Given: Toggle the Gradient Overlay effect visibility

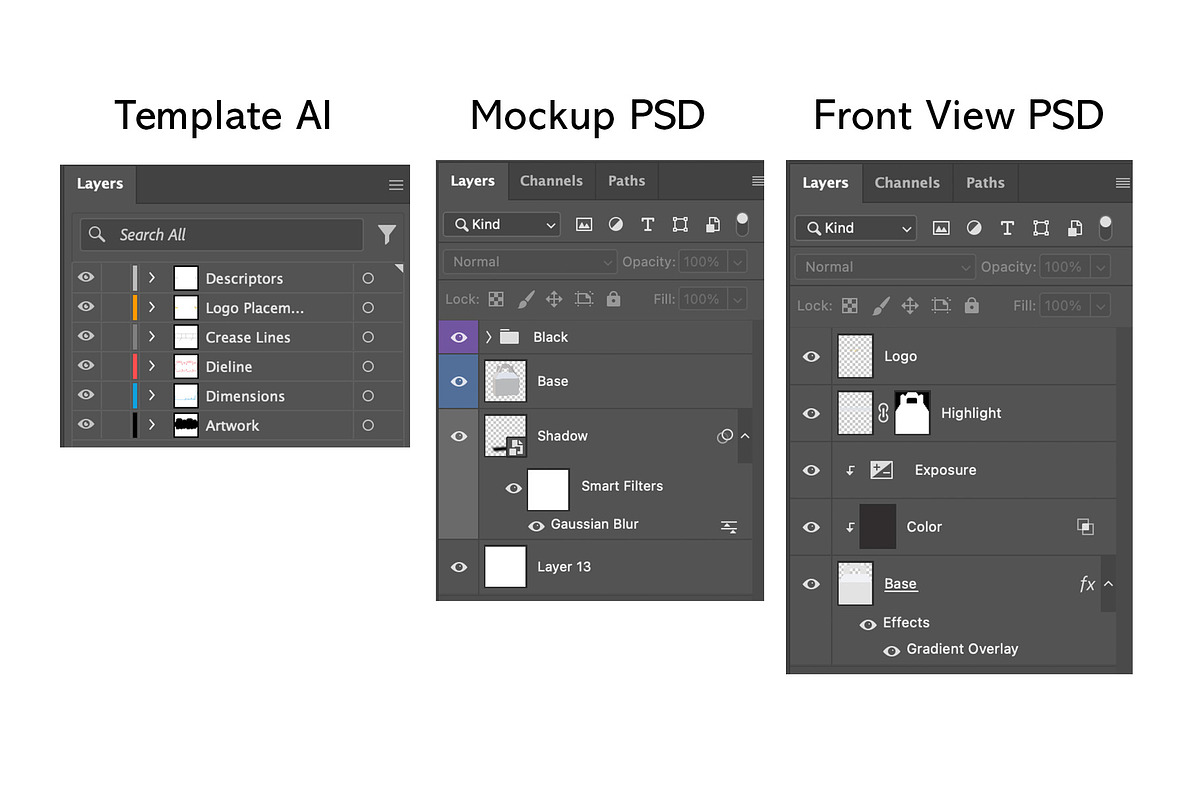Looking at the screenshot, I should point(891,650).
